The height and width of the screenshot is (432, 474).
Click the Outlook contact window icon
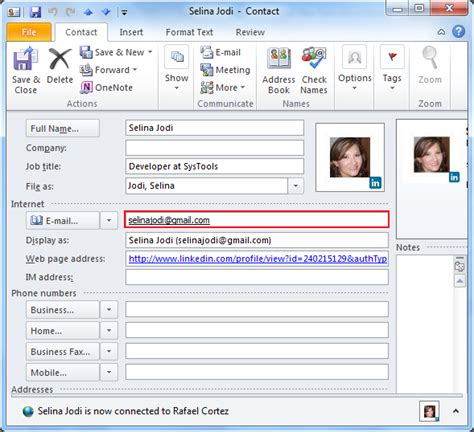coord(13,12)
